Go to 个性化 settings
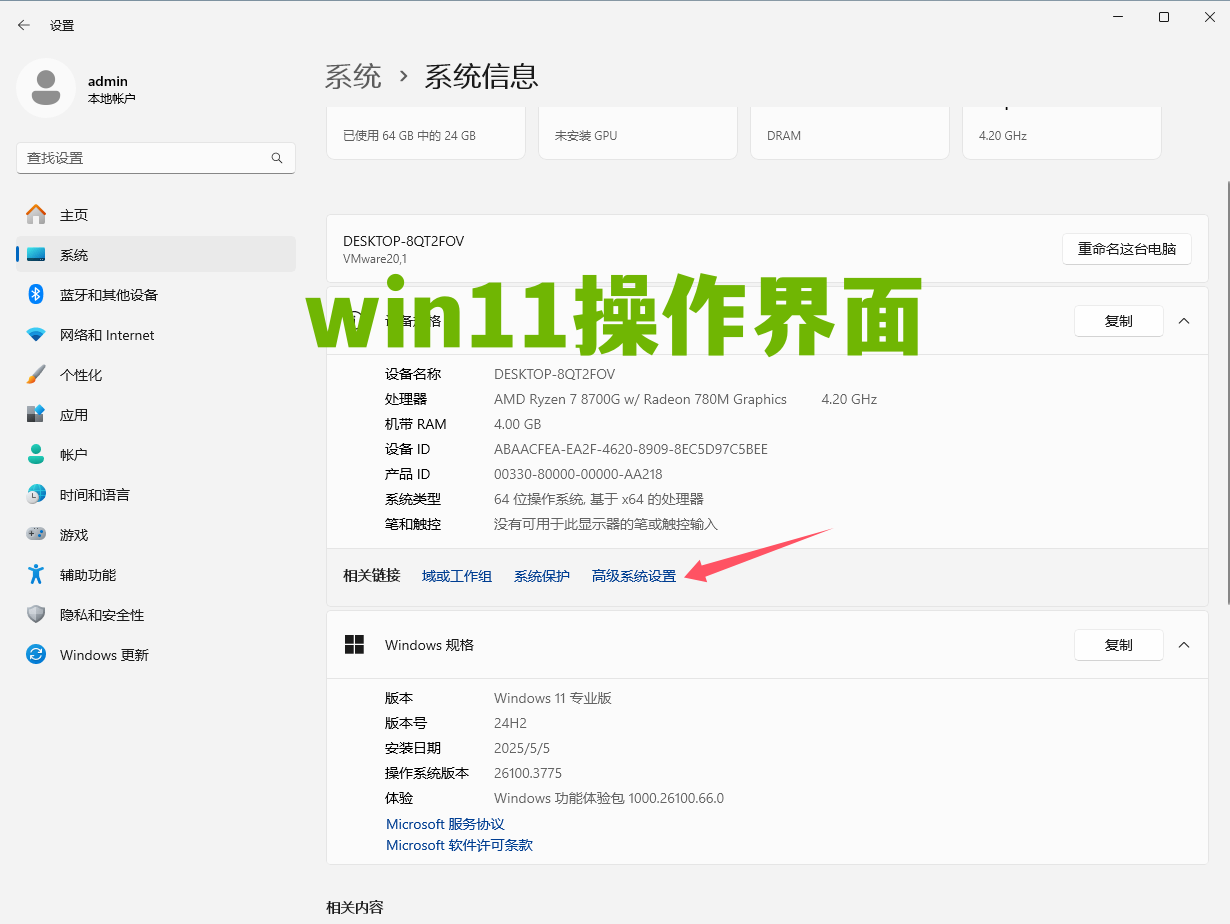The image size is (1230, 924). click(x=156, y=375)
